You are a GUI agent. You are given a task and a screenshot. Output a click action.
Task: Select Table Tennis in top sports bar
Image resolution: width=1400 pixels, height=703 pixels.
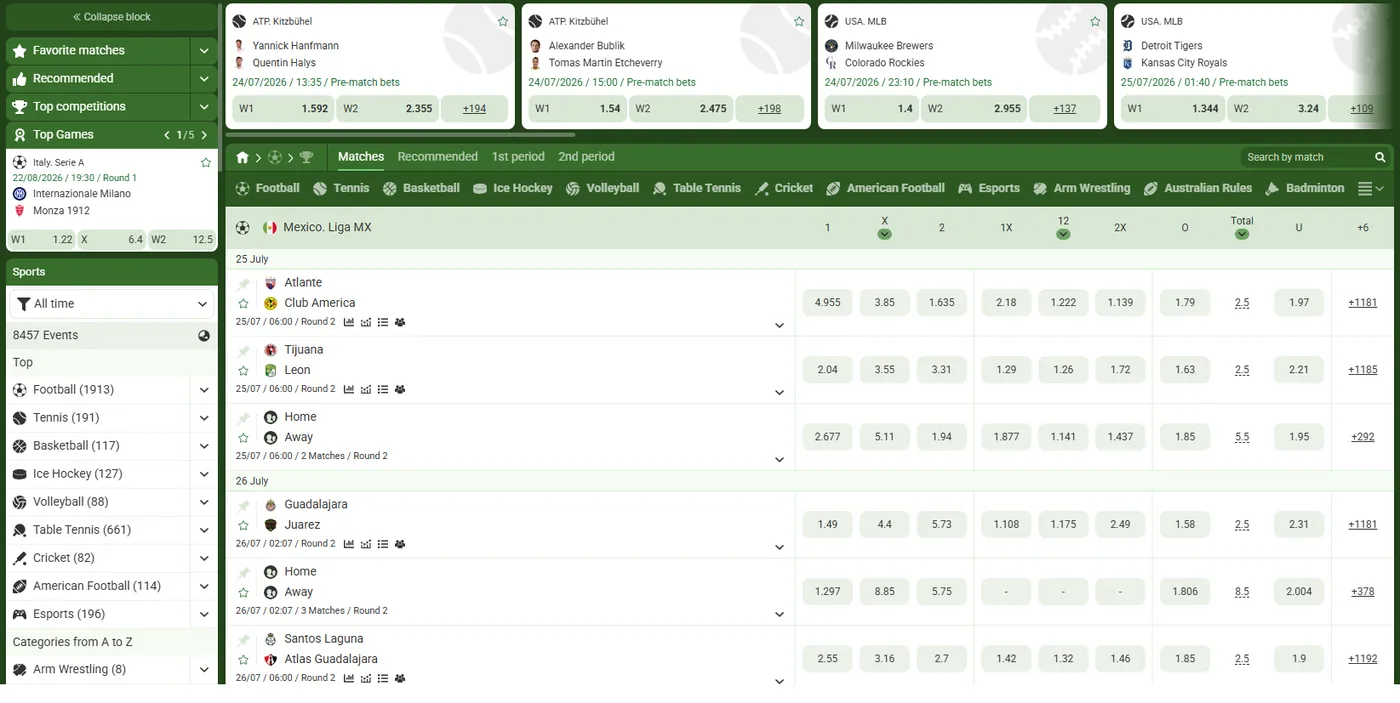697,188
